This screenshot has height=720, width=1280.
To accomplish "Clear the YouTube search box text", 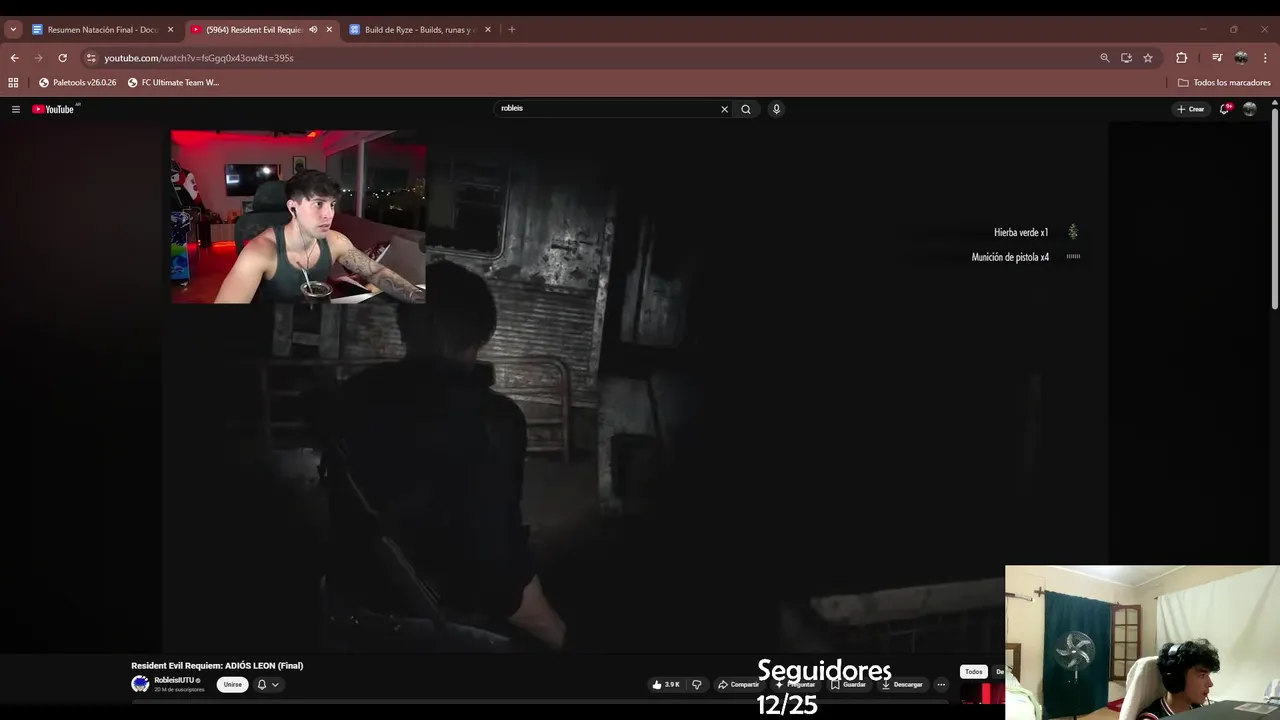I will [x=725, y=109].
